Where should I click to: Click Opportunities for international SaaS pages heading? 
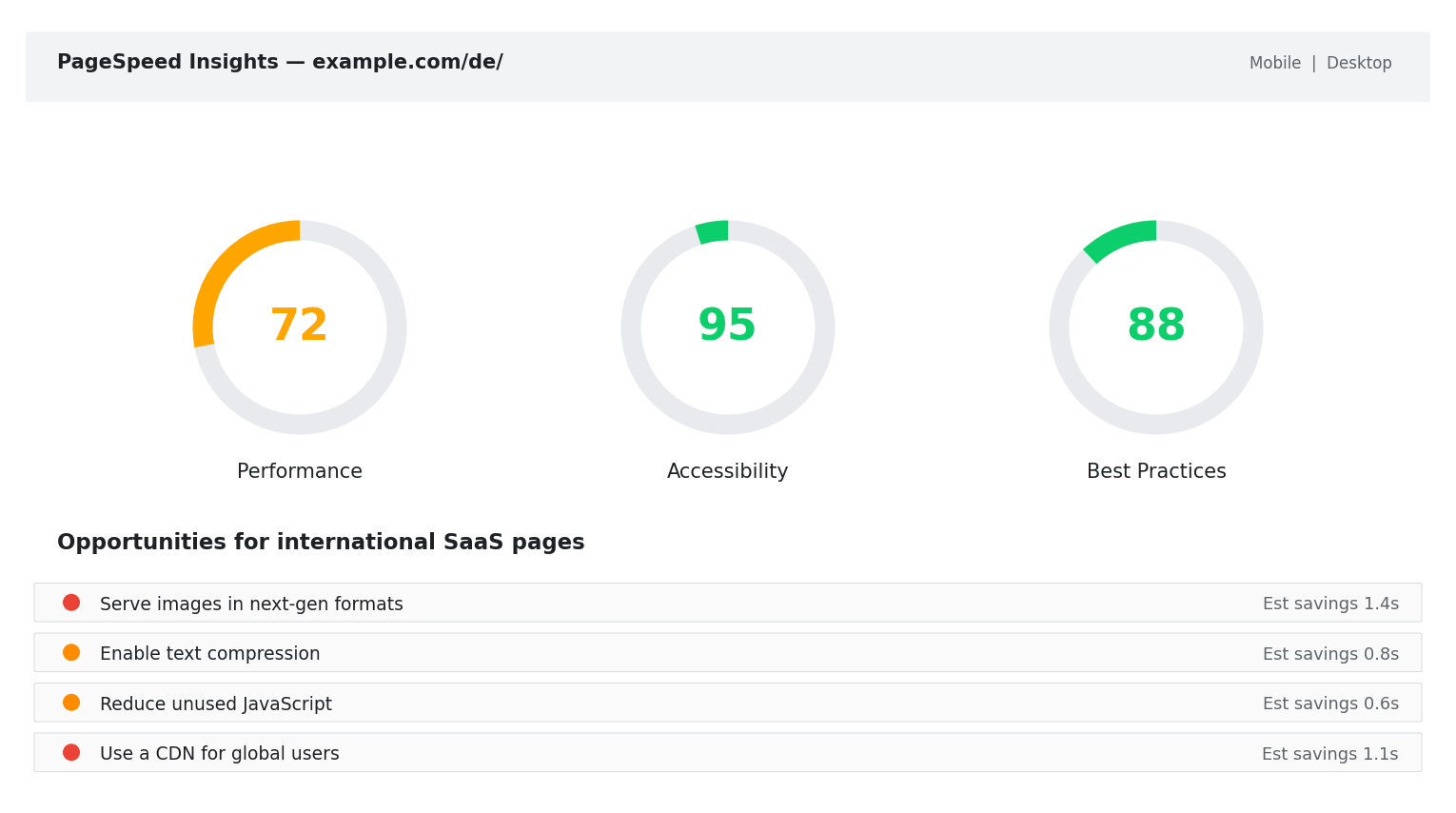(321, 543)
